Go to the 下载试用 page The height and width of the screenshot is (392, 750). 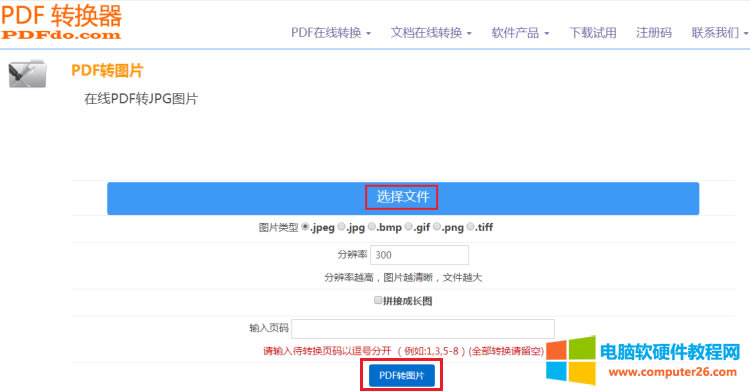click(x=593, y=33)
